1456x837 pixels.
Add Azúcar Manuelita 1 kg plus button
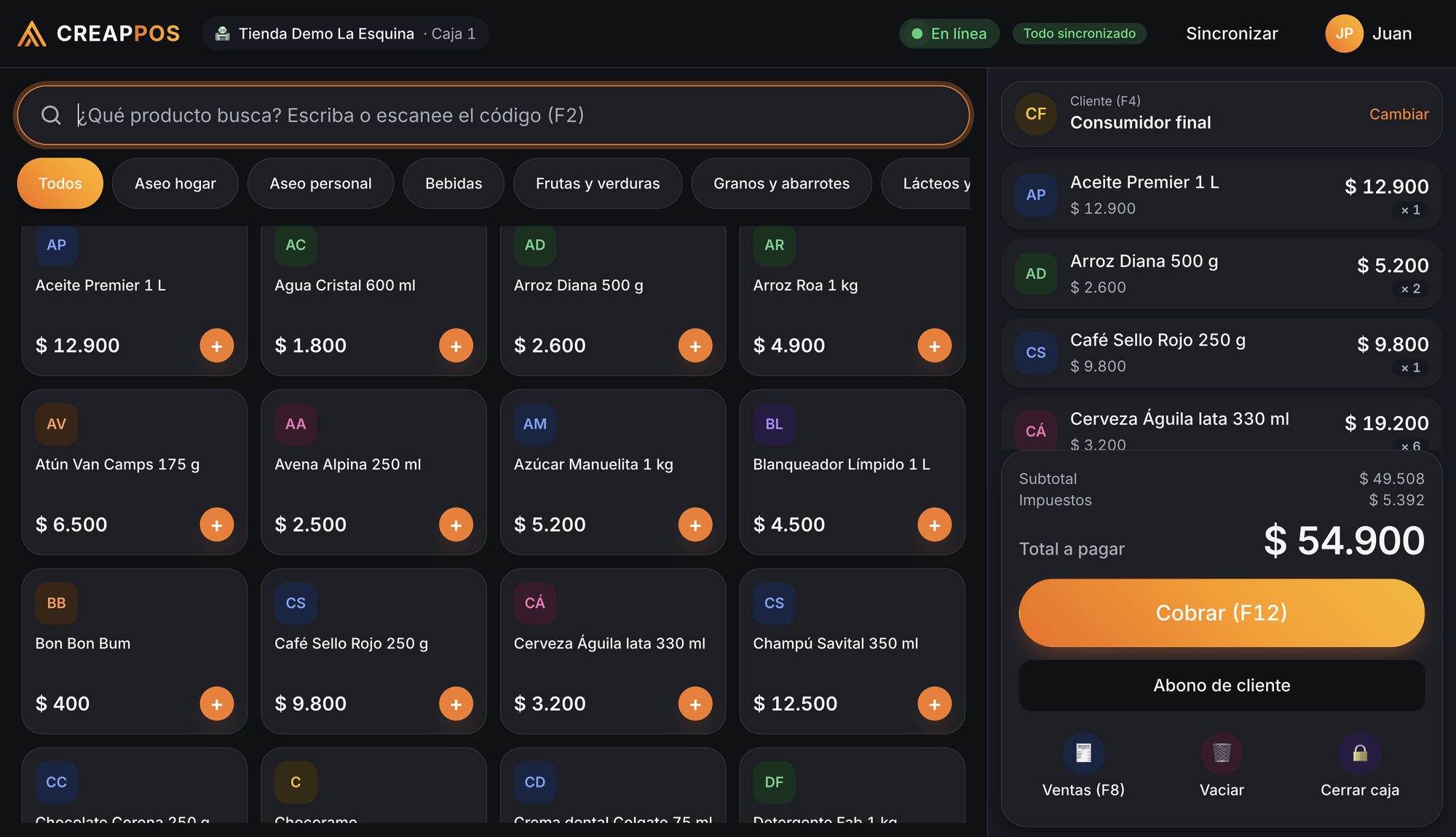[x=695, y=525]
